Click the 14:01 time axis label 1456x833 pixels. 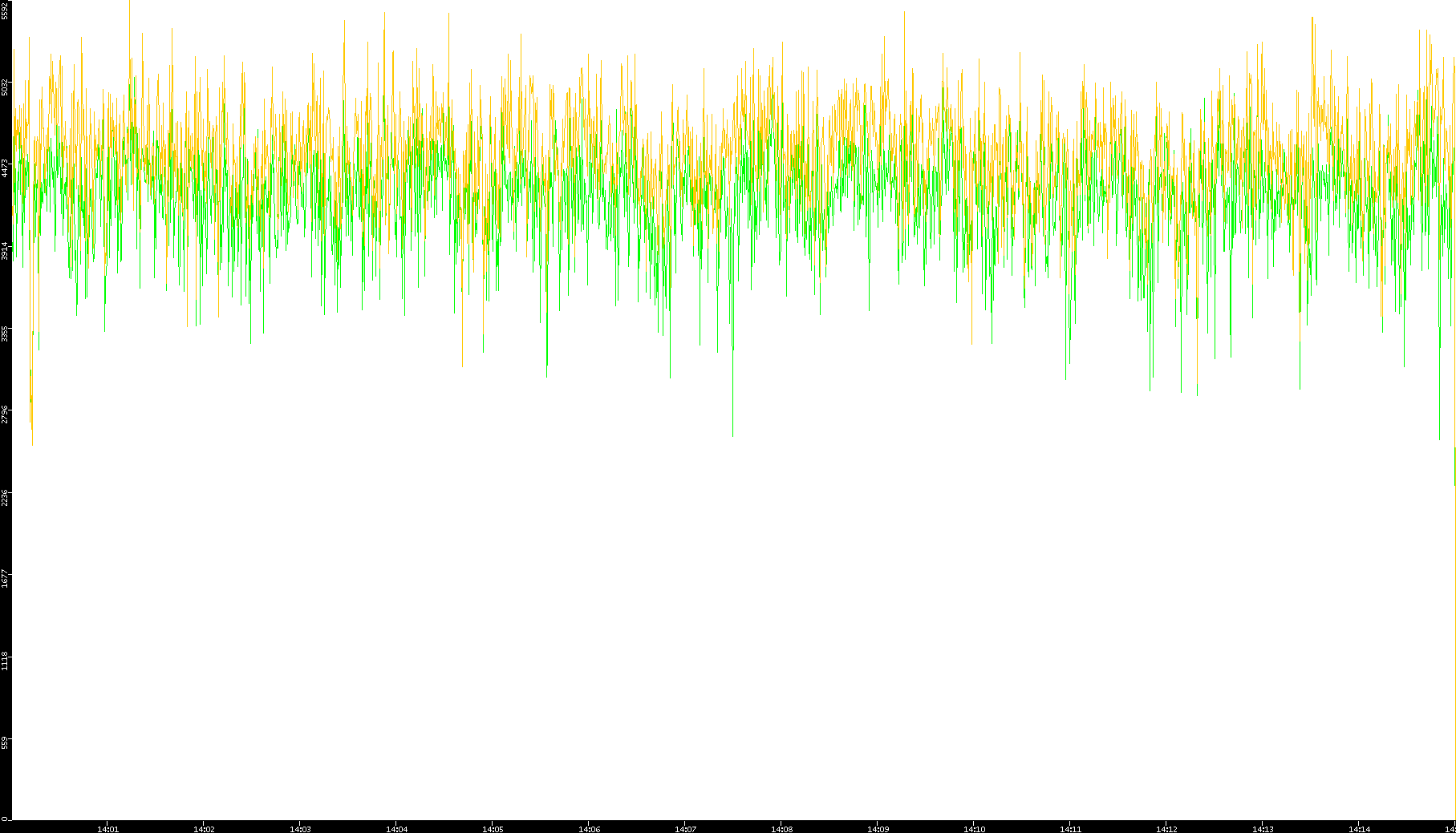[x=107, y=829]
